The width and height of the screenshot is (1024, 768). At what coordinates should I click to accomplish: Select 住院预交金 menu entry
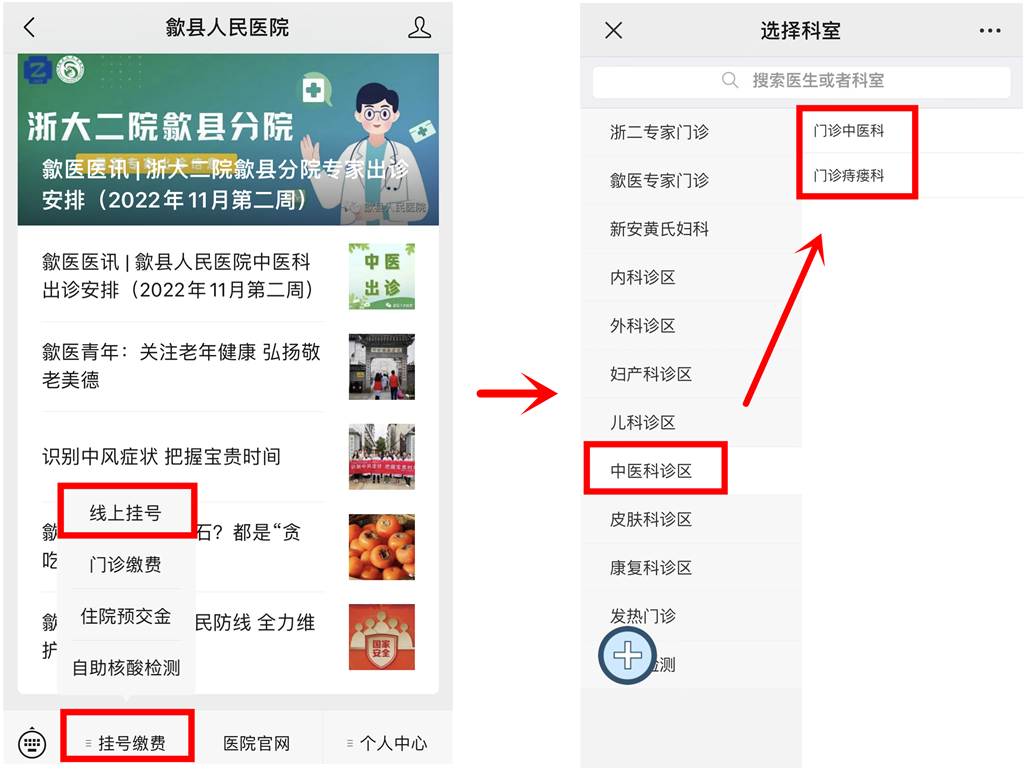point(125,616)
